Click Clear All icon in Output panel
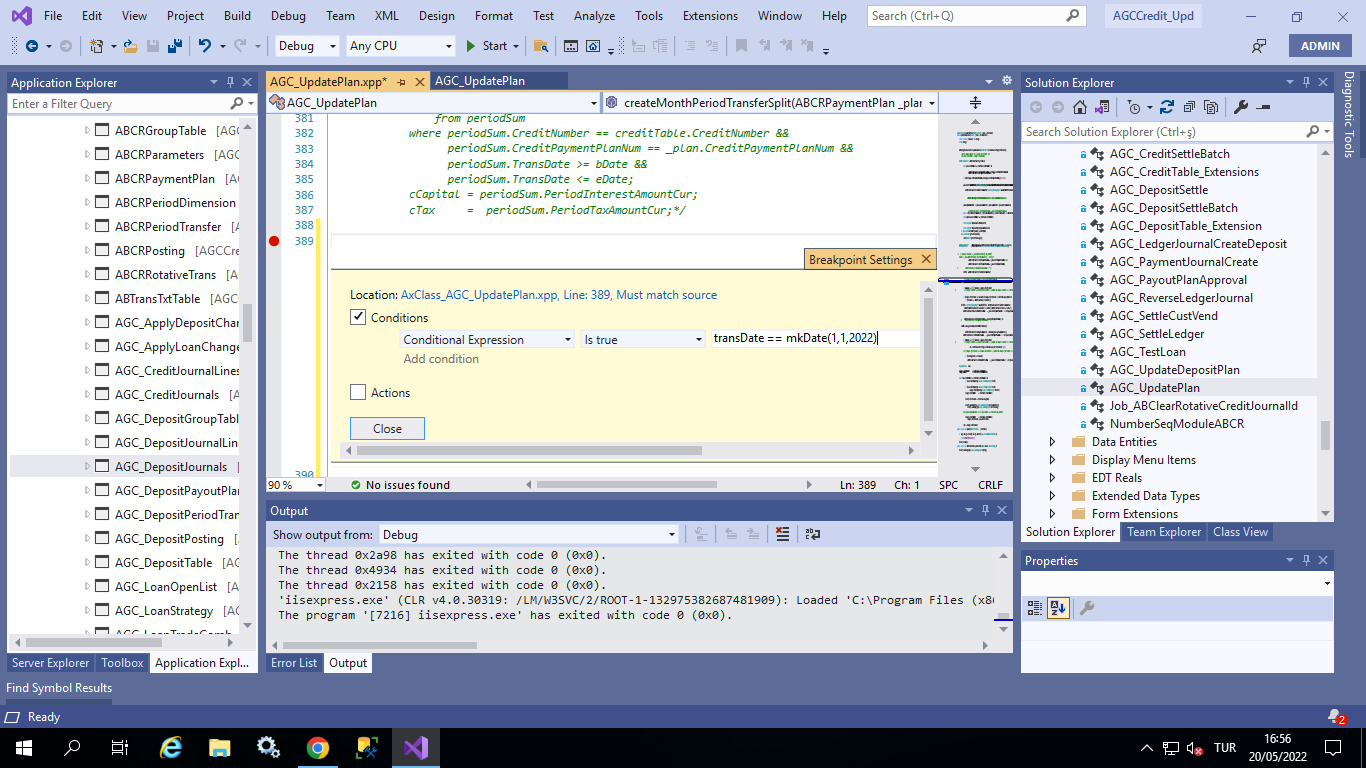Screen dimensions: 1366x768 782,535
